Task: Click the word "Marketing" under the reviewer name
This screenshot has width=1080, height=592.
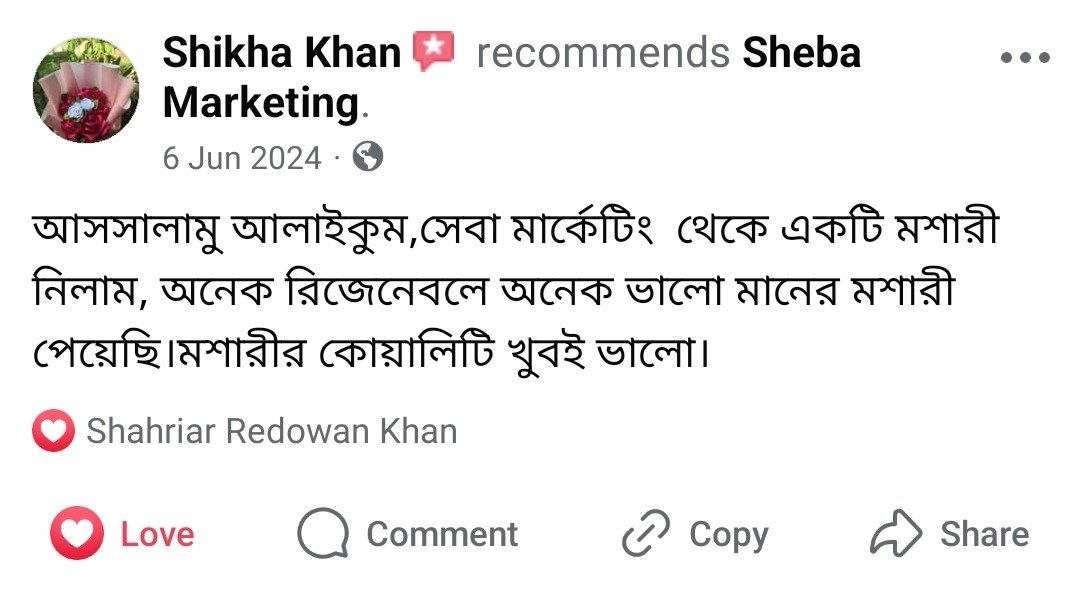Action: [x=260, y=102]
